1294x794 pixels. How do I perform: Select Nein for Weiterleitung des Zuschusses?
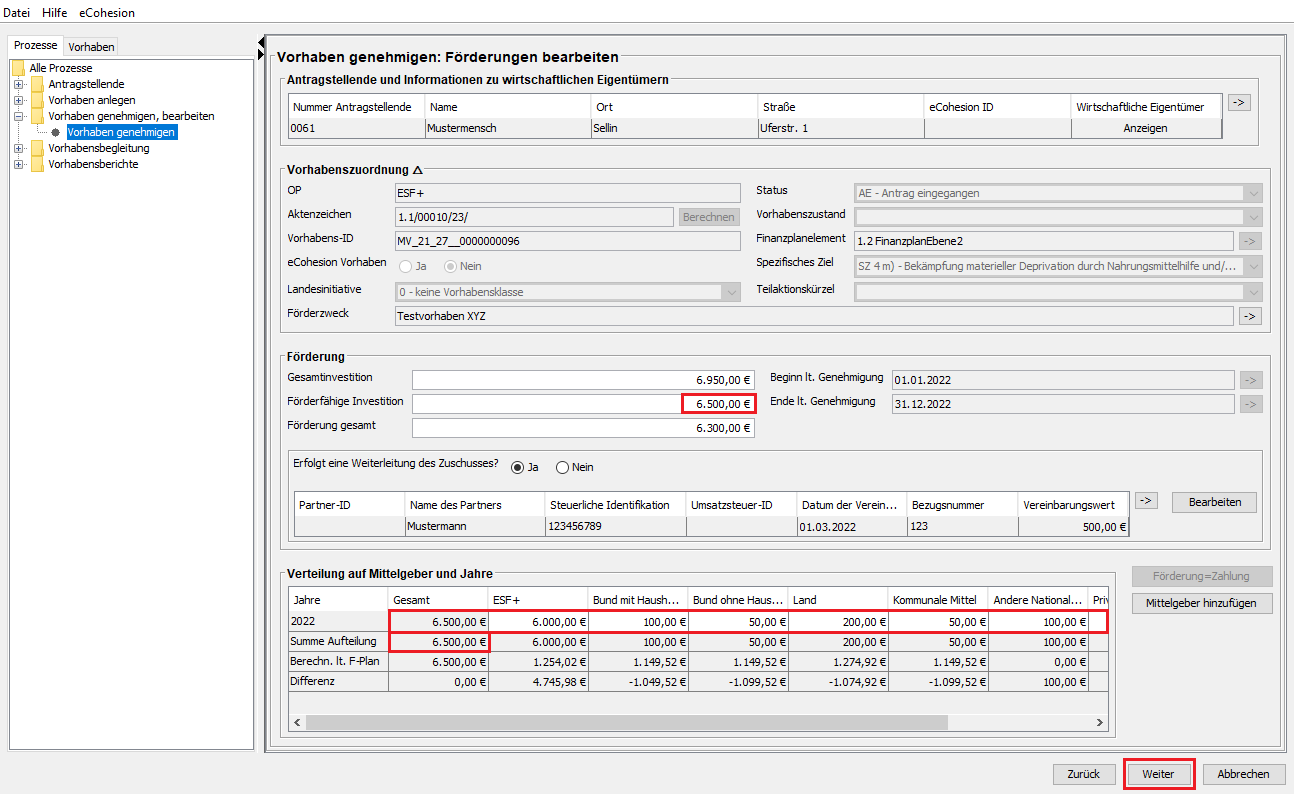[562, 467]
